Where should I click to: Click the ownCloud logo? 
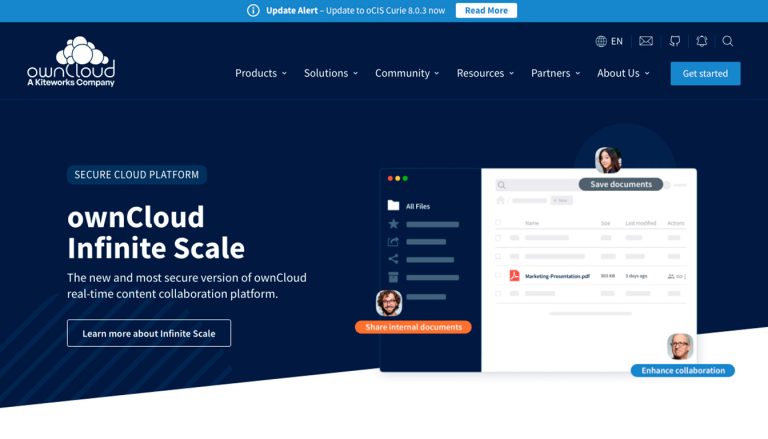71,62
